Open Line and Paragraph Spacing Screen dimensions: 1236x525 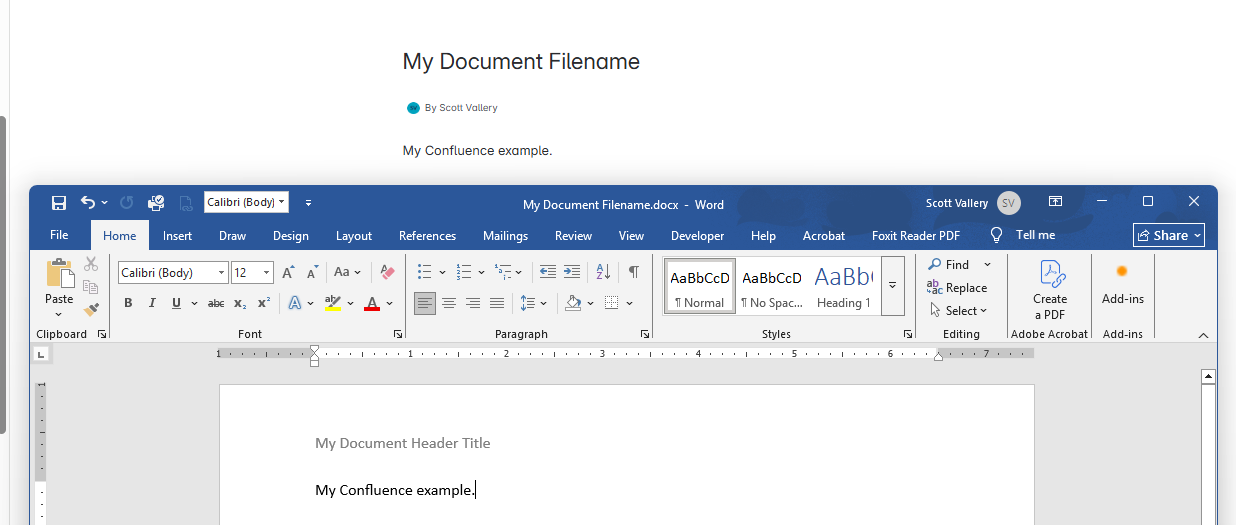(528, 303)
